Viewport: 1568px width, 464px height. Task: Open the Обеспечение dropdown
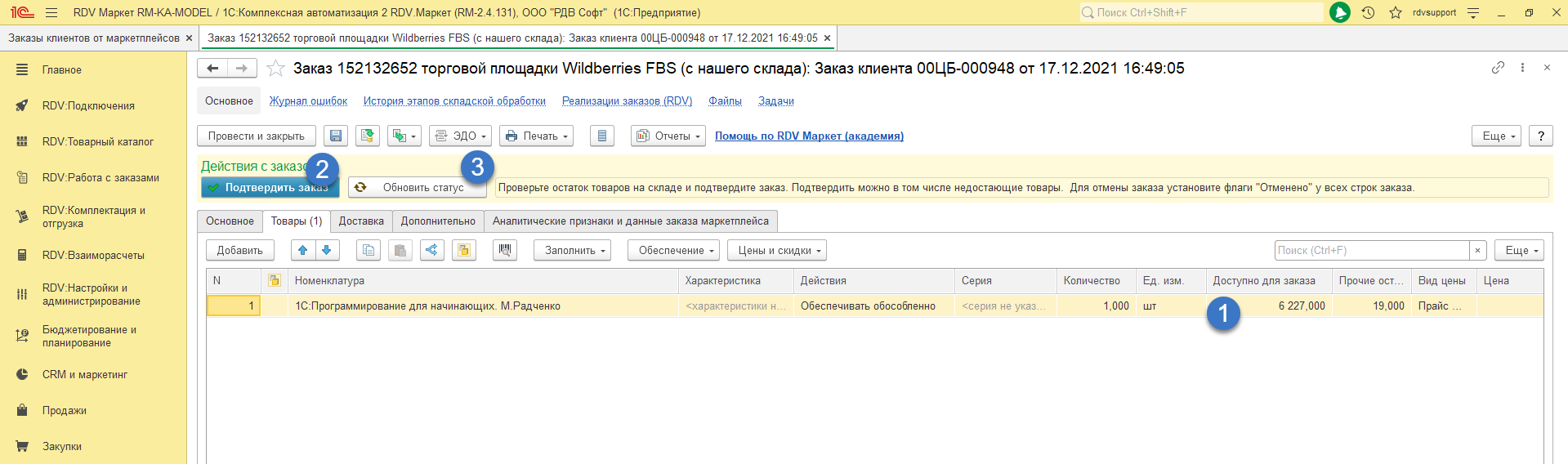click(x=673, y=251)
